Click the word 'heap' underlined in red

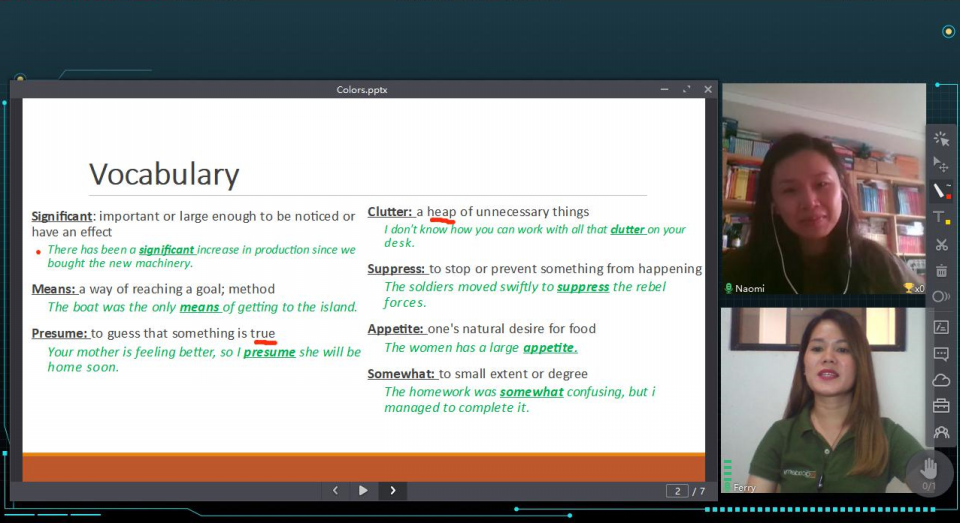point(441,212)
